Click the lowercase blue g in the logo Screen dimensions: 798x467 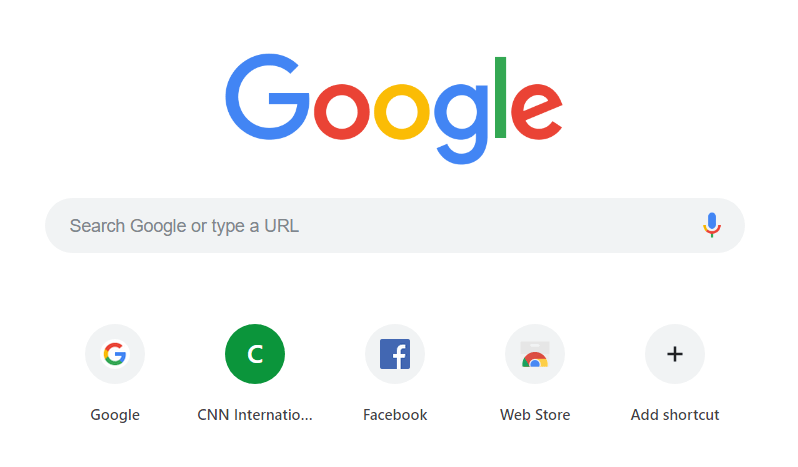click(461, 123)
